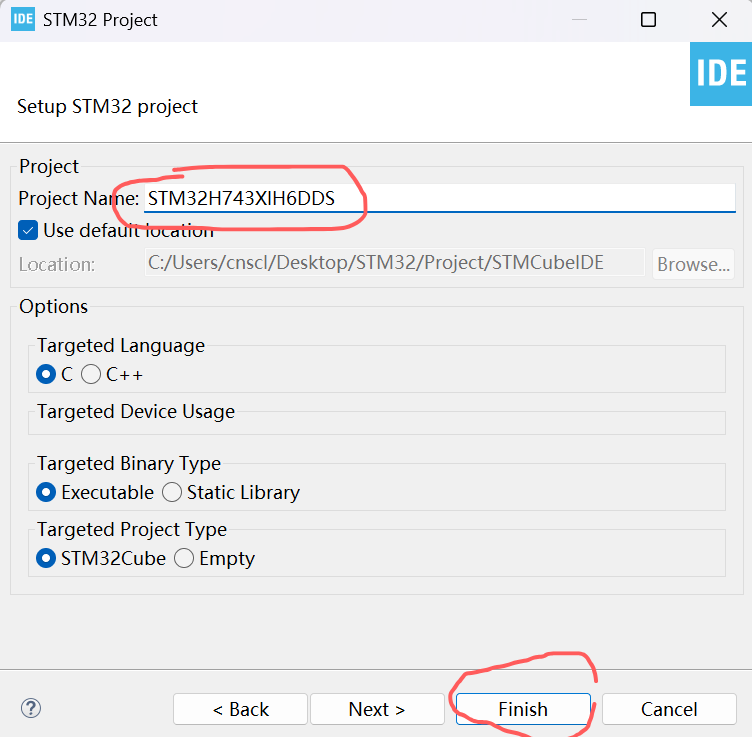Select Empty project type
Screen dimensions: 752x737
click(184, 558)
